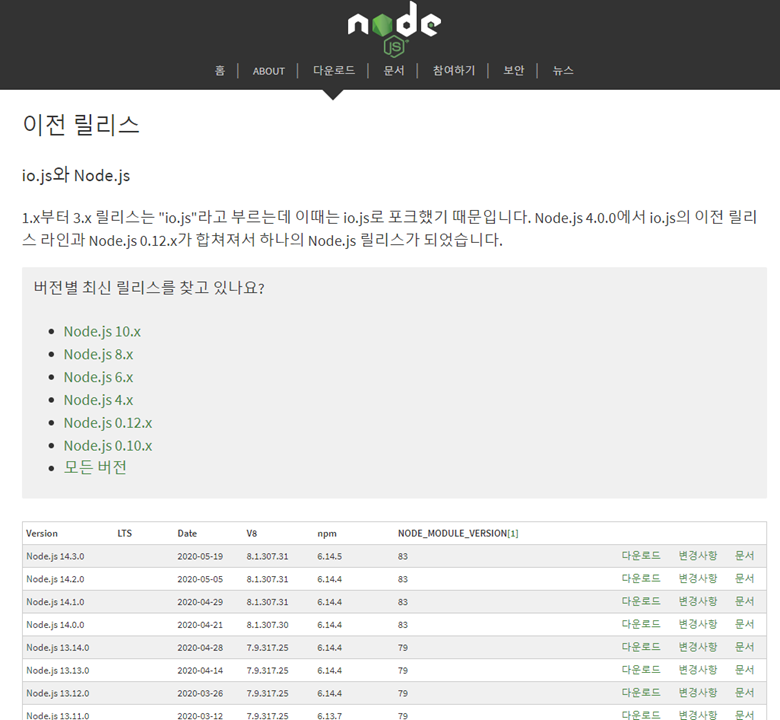Click 다운로드 for Node.js 13.12.0
Screen dimensions: 780x720
tap(641, 693)
